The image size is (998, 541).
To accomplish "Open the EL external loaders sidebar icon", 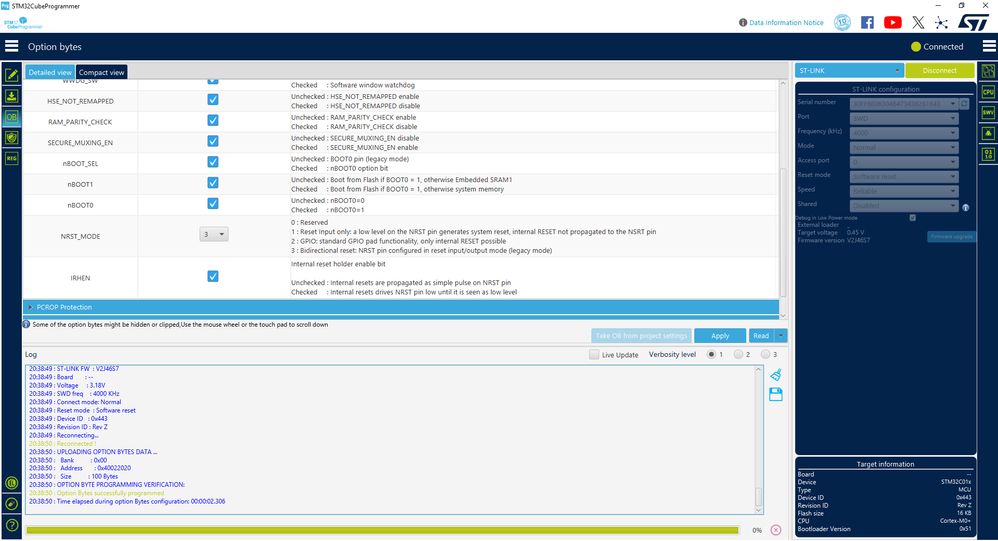I will 11,483.
